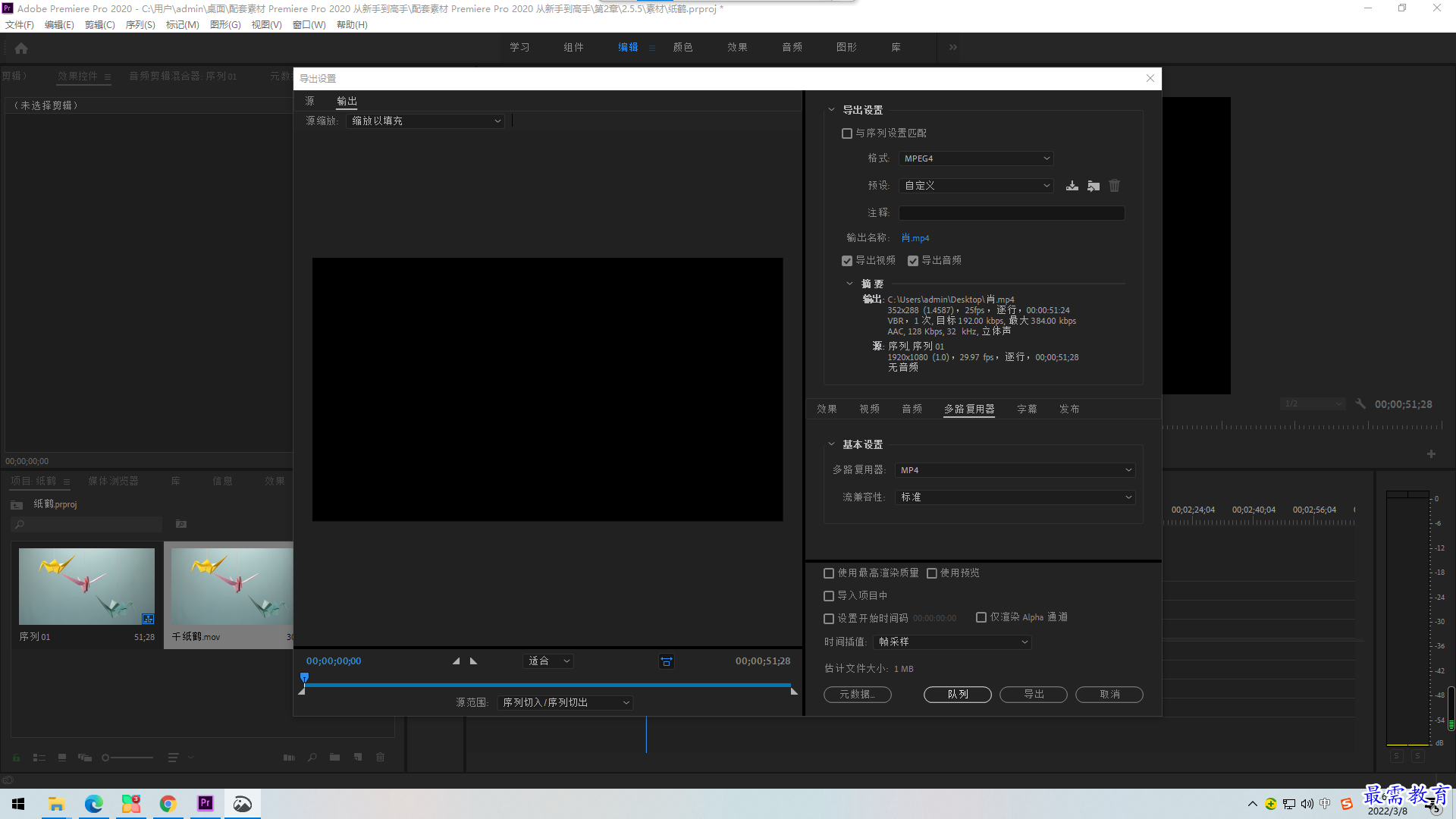Click the delete preset trash icon
Viewport: 1456px width, 819px height.
click(1114, 186)
